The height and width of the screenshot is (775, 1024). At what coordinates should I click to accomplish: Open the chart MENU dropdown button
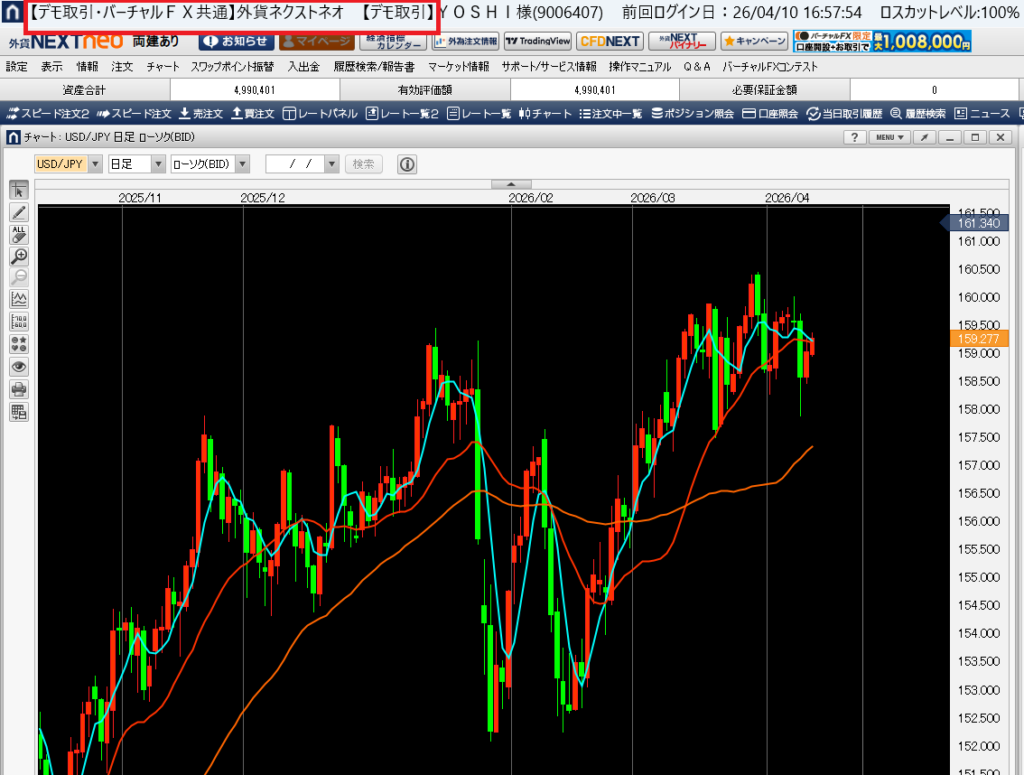point(888,136)
